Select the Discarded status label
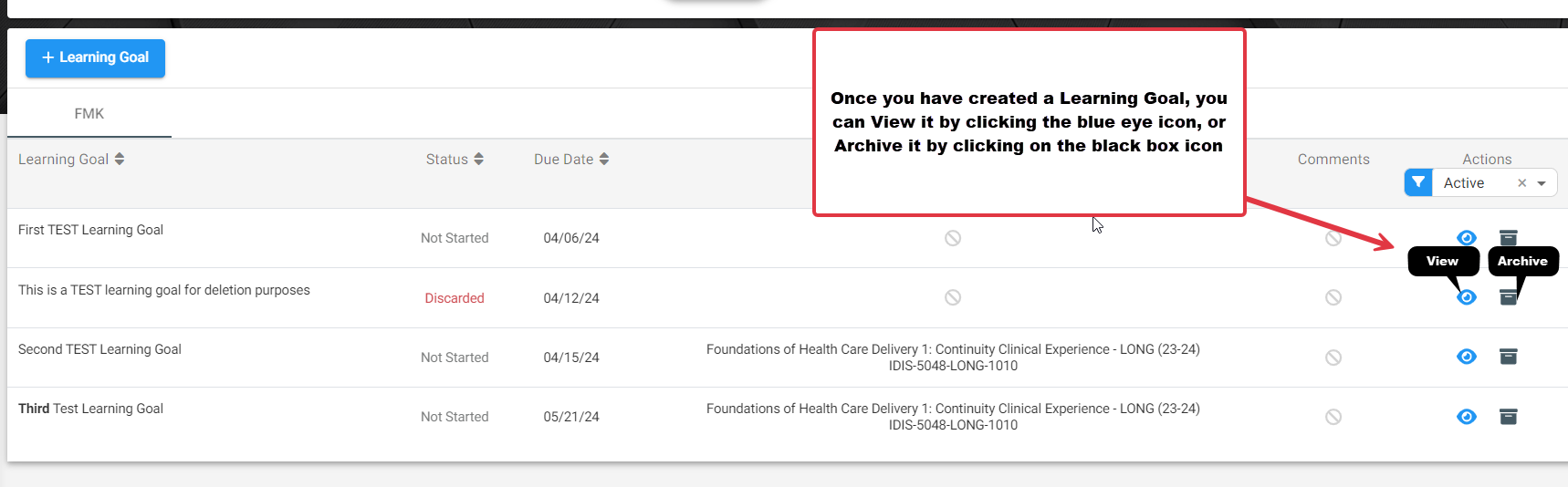Image resolution: width=1568 pixels, height=487 pixels. 455,298
